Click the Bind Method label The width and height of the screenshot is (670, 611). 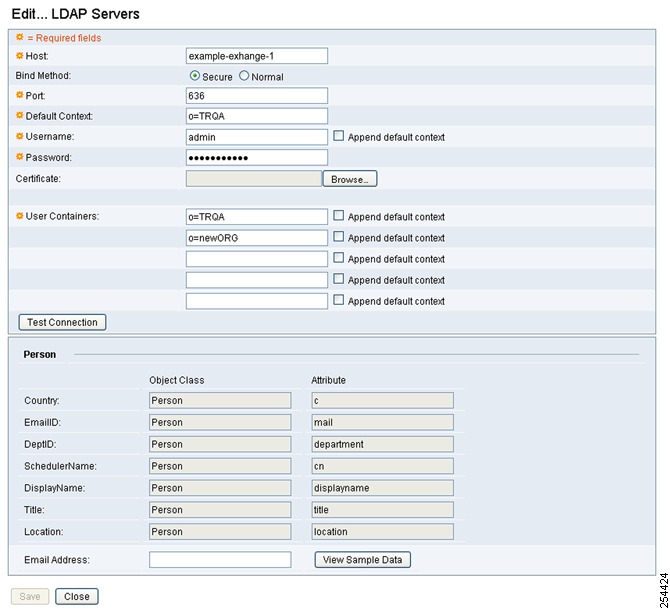tap(44, 76)
